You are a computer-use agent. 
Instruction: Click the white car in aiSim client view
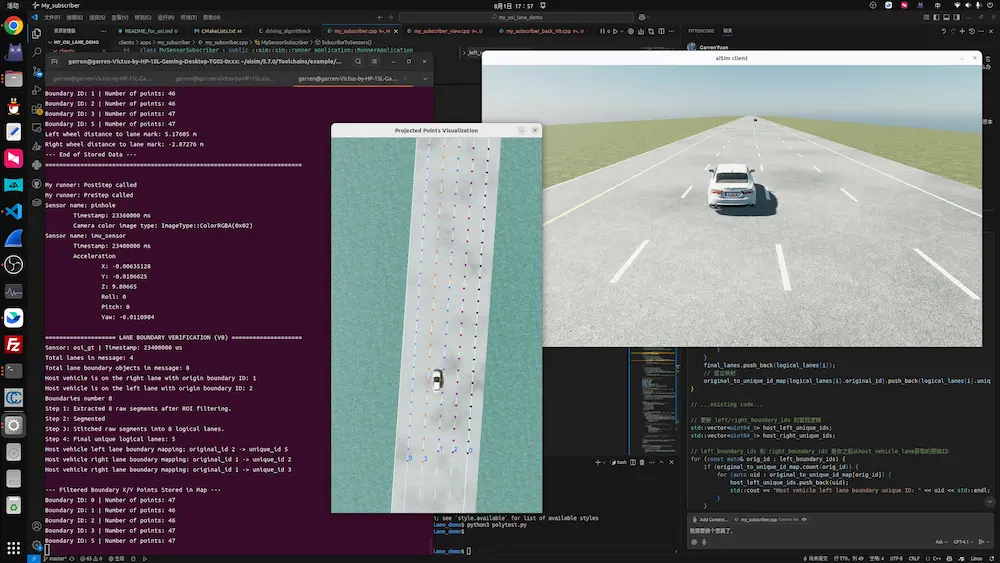(732, 185)
